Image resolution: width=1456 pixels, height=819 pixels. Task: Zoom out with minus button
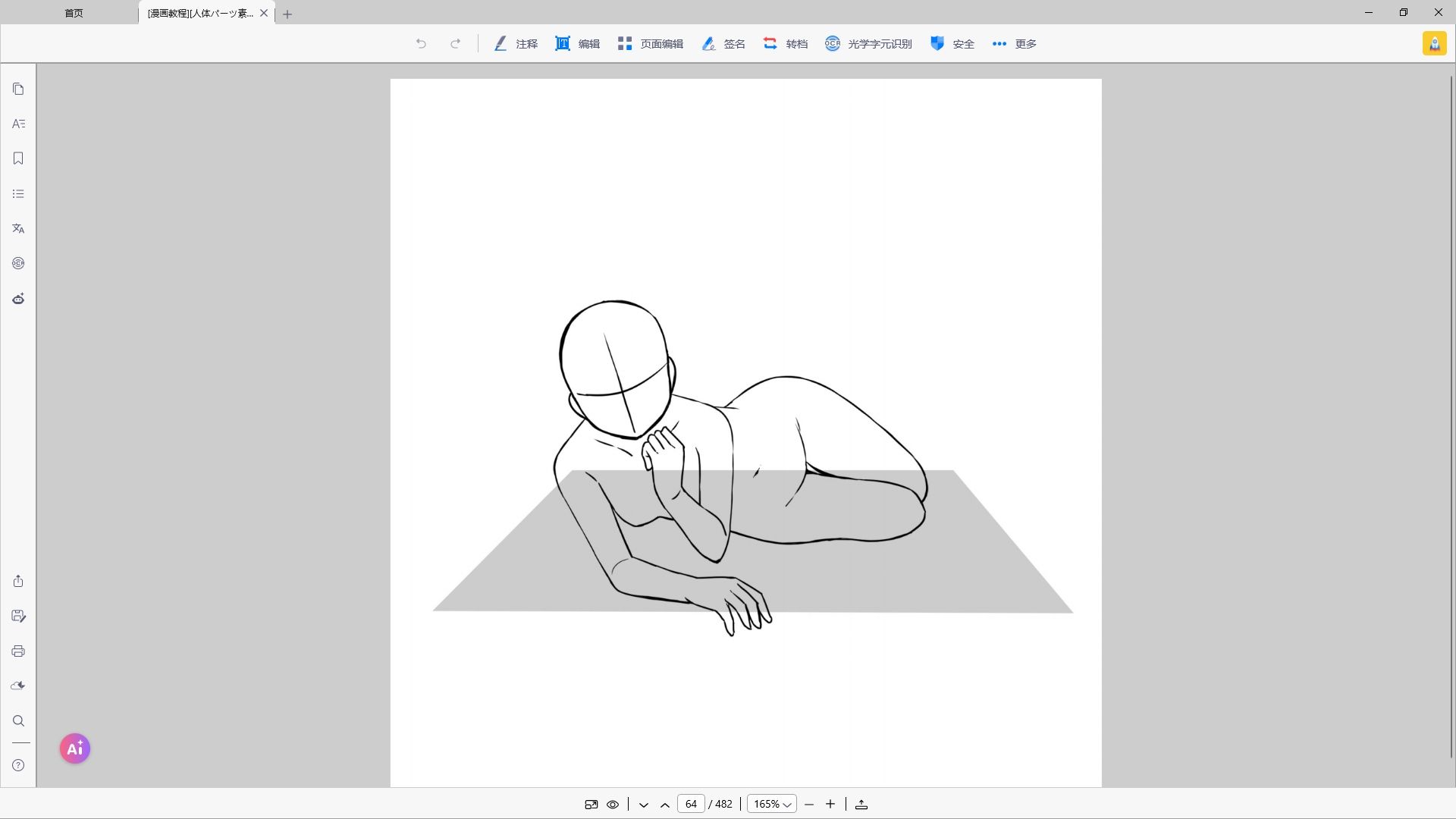[x=809, y=804]
